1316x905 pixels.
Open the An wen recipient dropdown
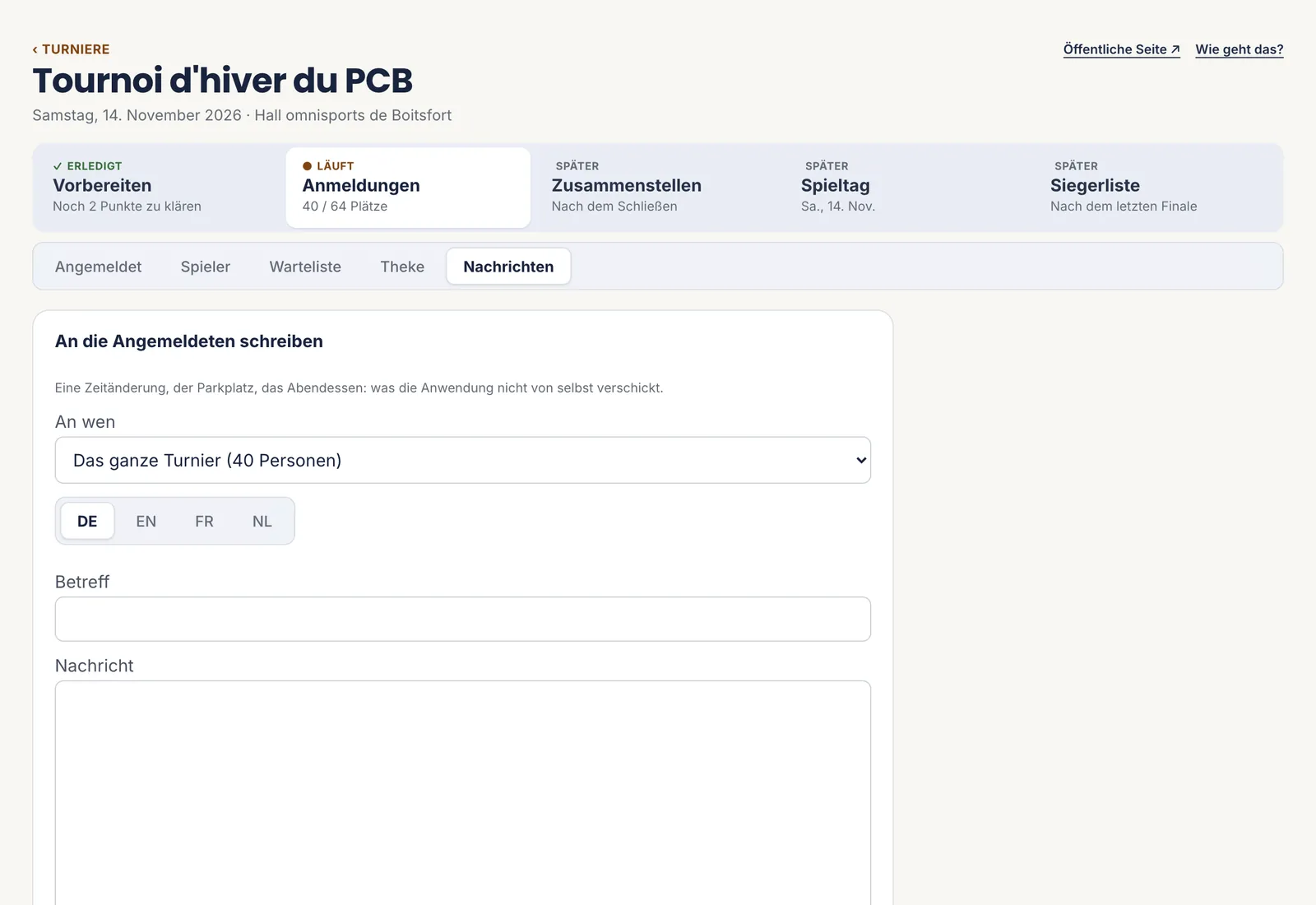pos(463,460)
